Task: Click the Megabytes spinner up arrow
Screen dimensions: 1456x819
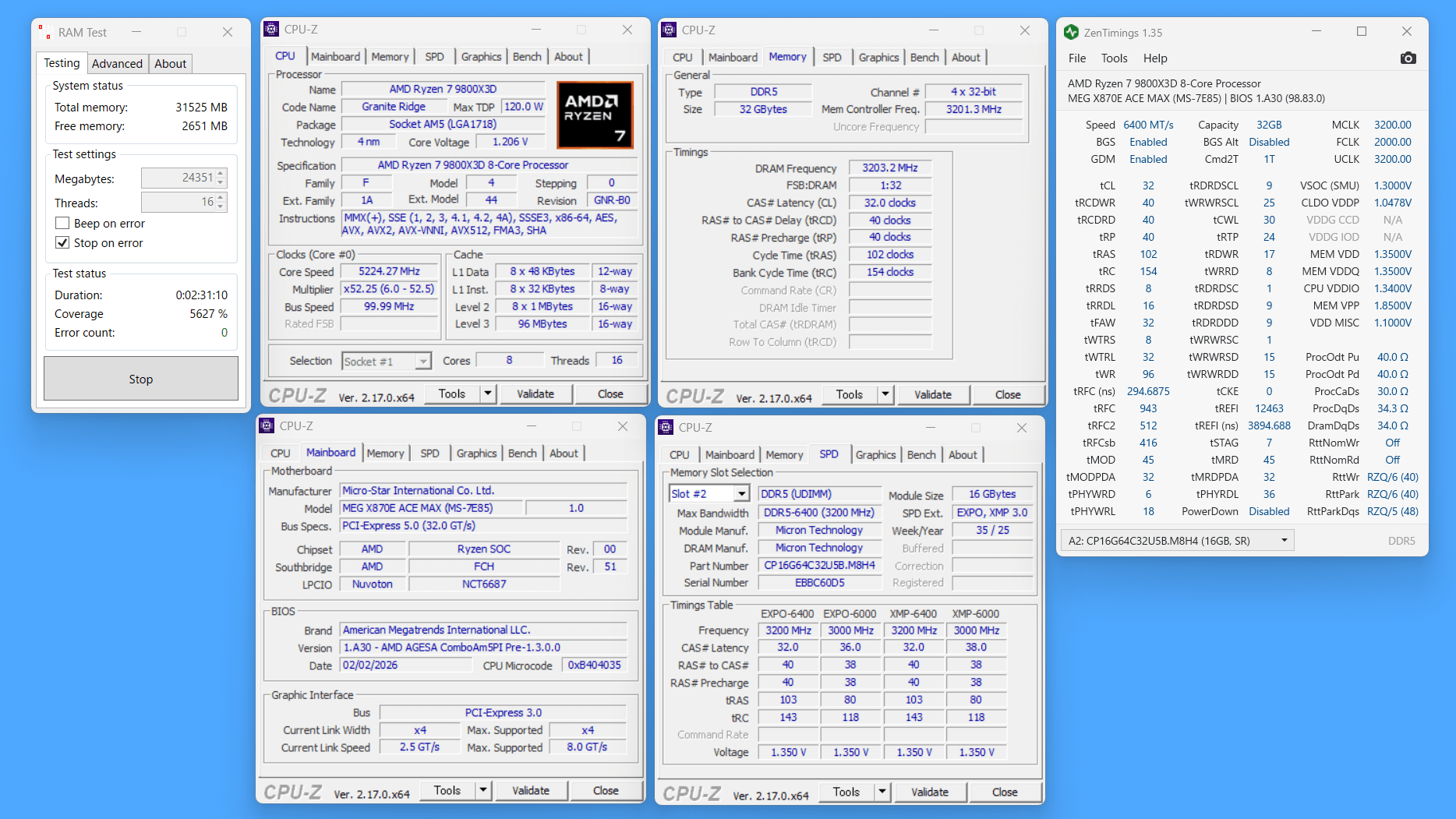Action: 221,174
